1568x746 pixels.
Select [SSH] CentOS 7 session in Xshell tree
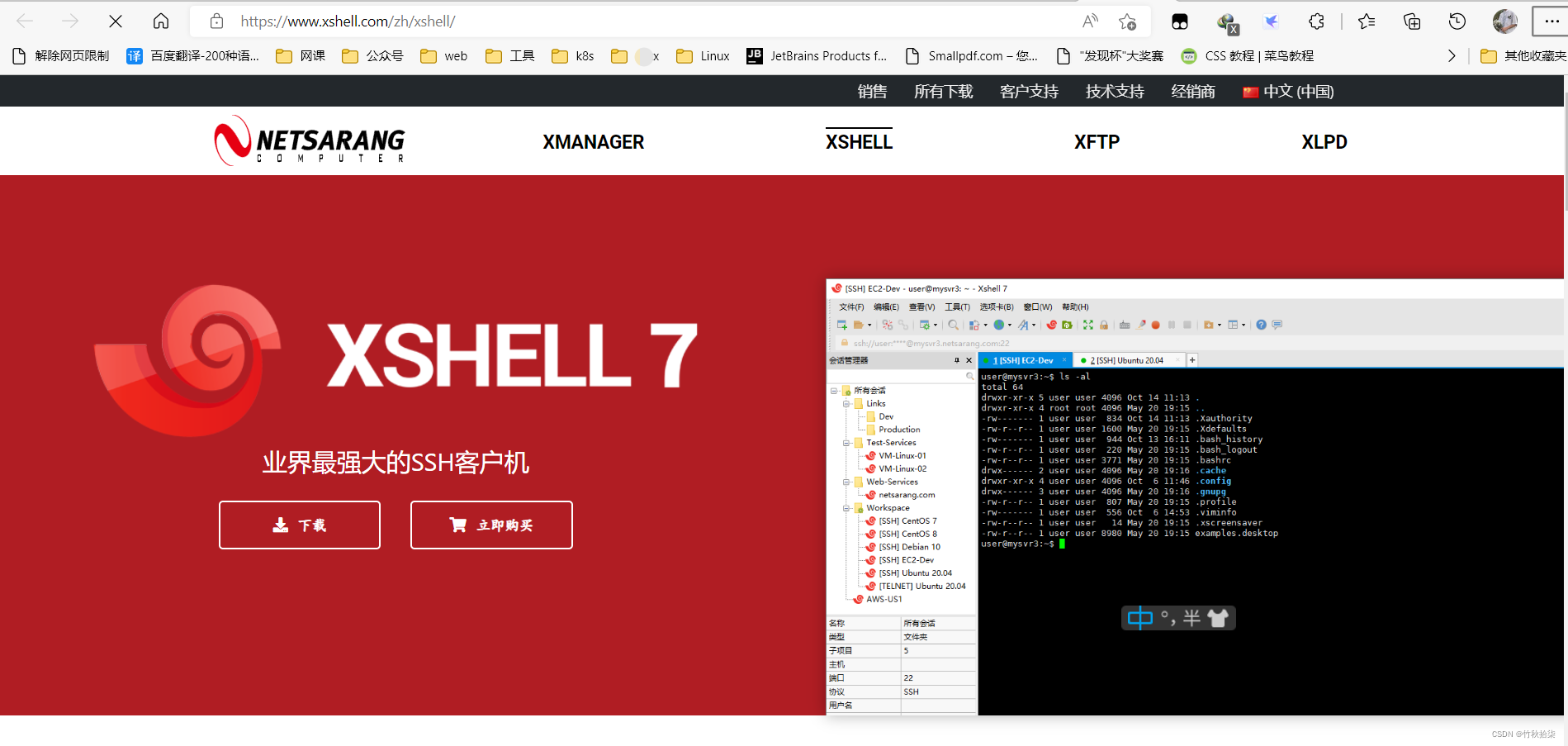pos(901,521)
